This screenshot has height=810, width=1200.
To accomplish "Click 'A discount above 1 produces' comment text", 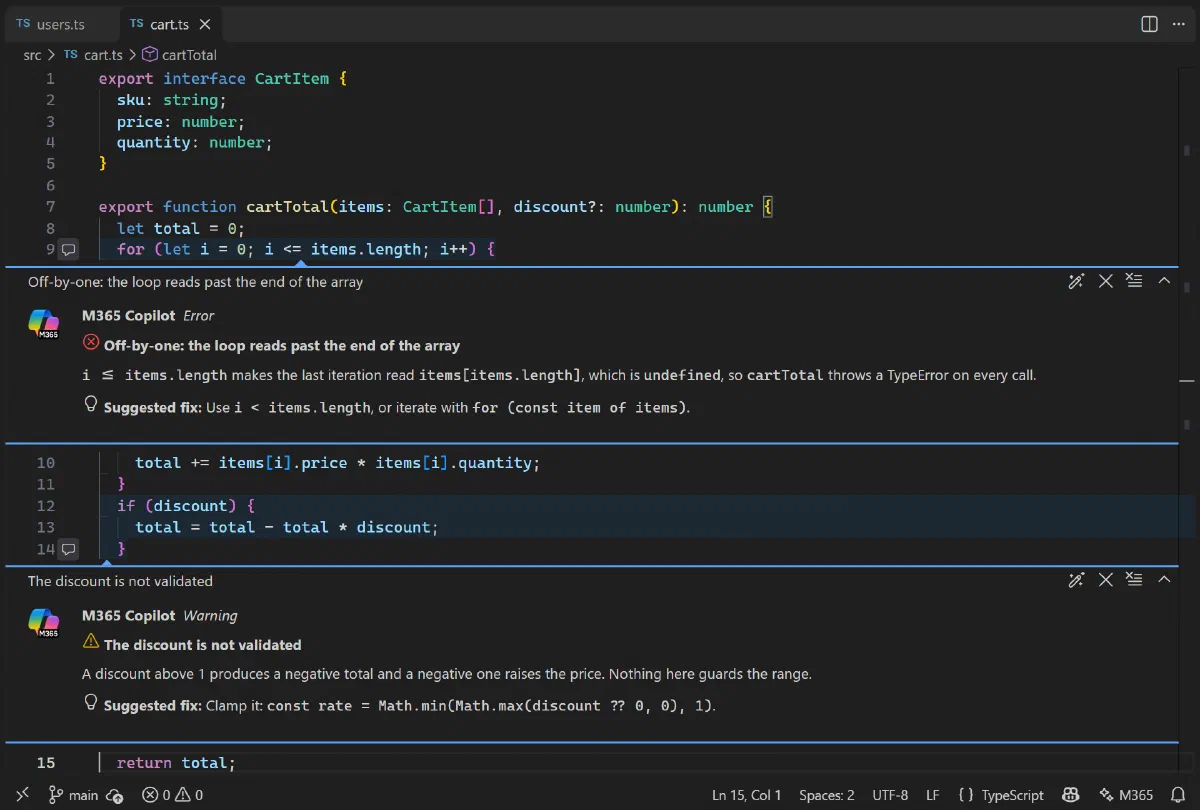I will [447, 674].
